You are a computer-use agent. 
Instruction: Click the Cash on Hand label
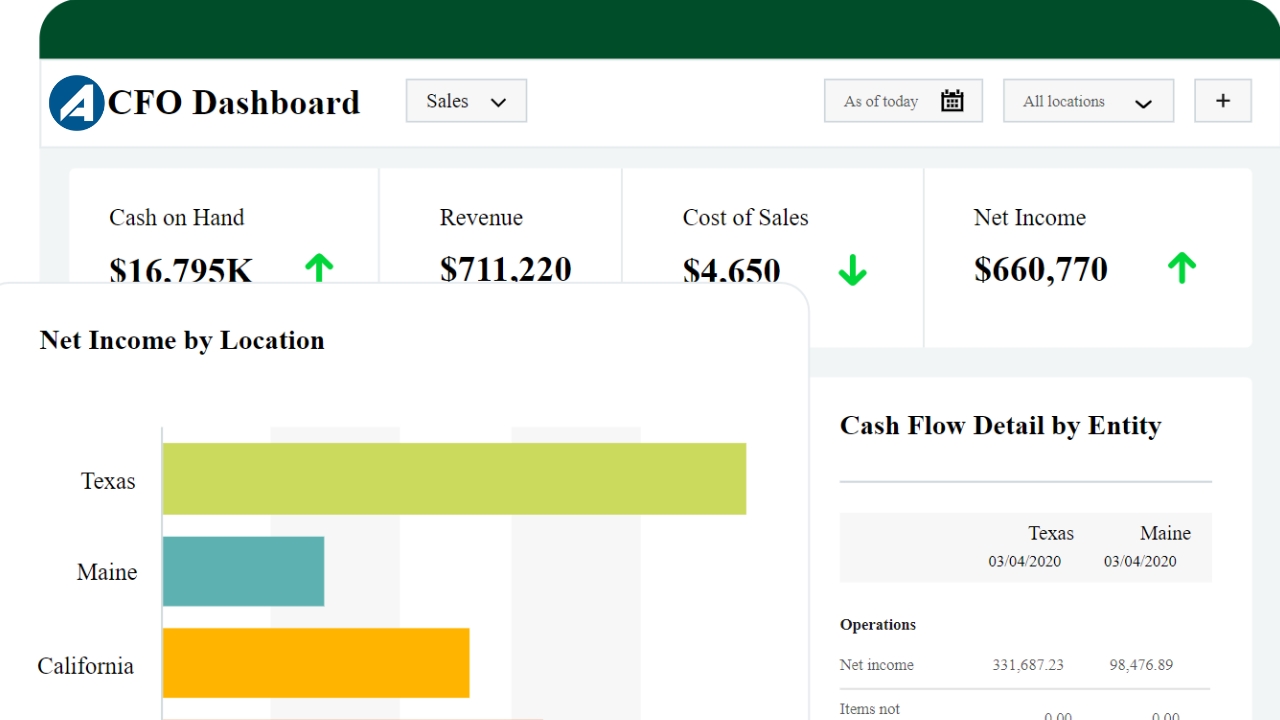(176, 218)
